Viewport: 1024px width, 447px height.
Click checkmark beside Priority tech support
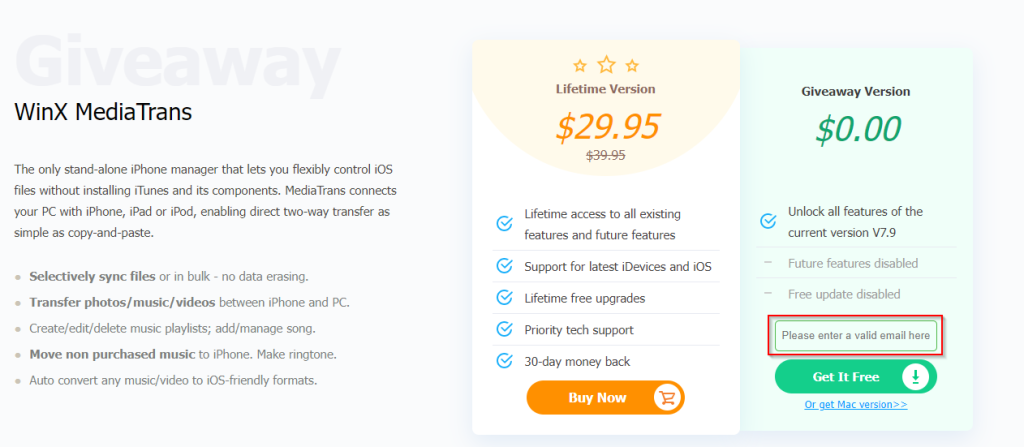click(504, 329)
